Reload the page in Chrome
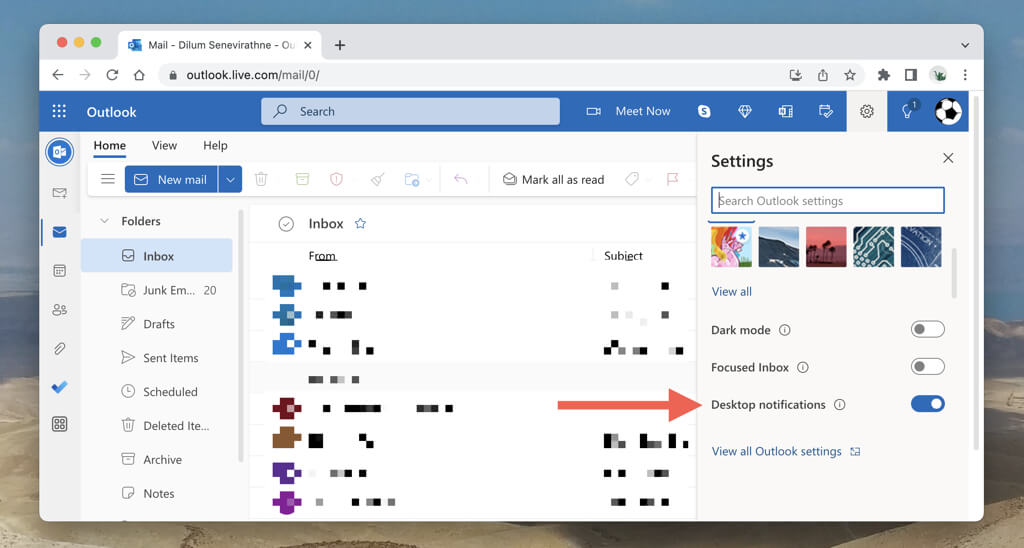Viewport: 1024px width, 548px height. (112, 75)
